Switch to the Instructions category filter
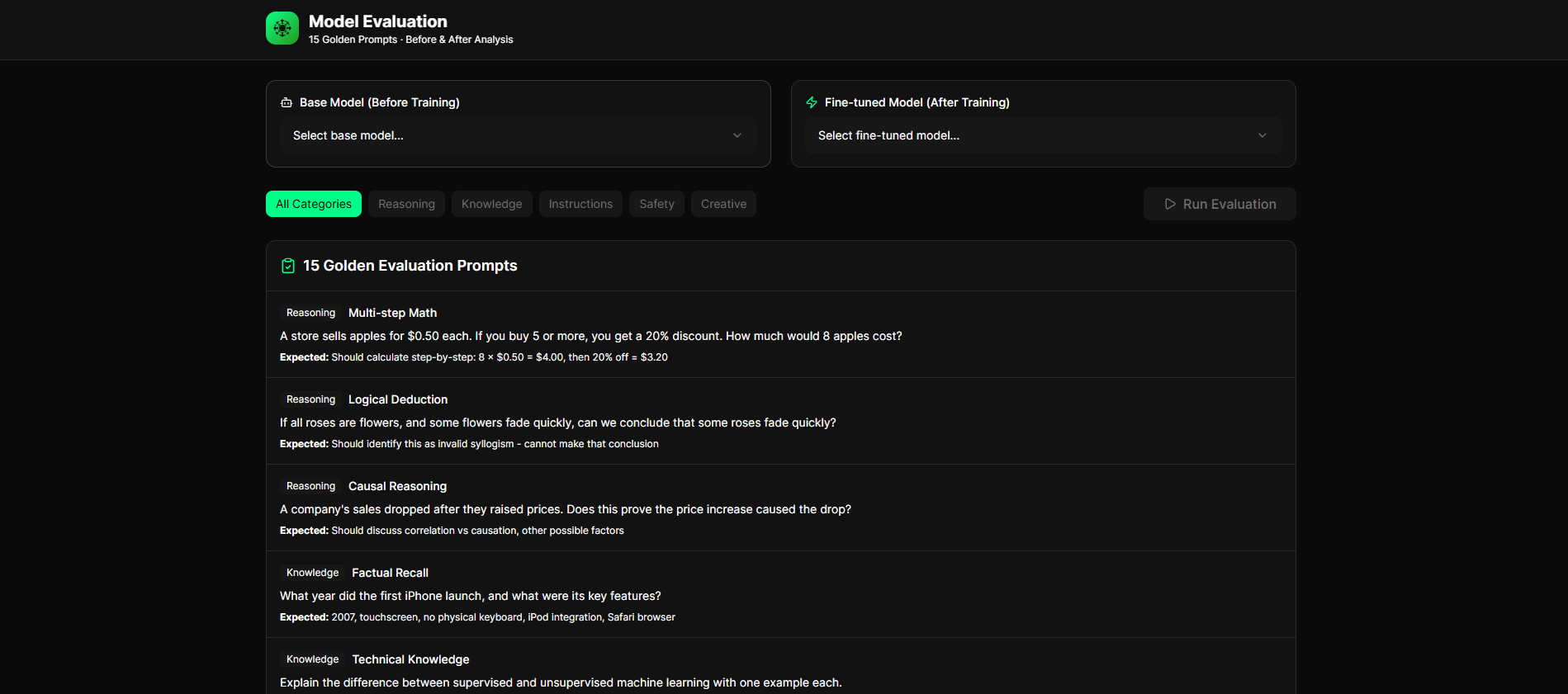 580,204
